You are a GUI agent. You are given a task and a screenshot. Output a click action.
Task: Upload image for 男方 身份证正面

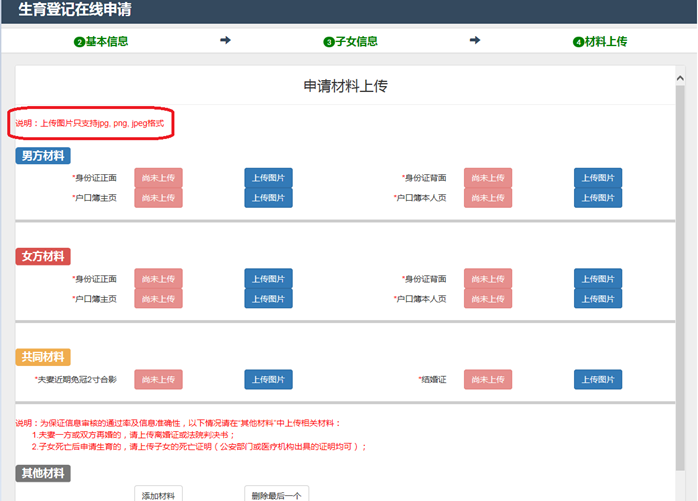[x=268, y=178]
